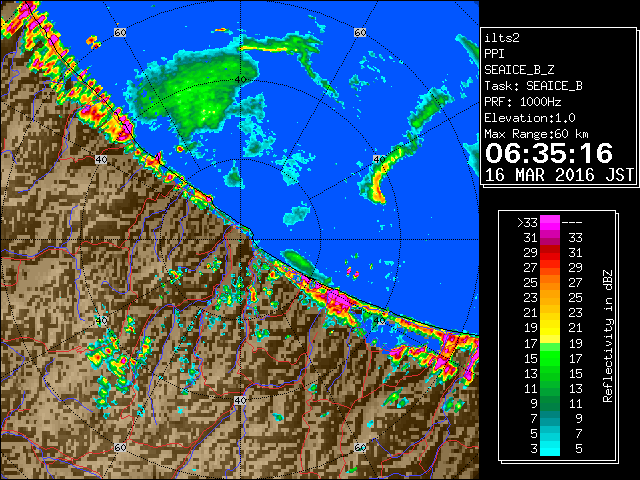Pick the red 29–31 dBZ color band
The image size is (640, 480).
[550, 253]
